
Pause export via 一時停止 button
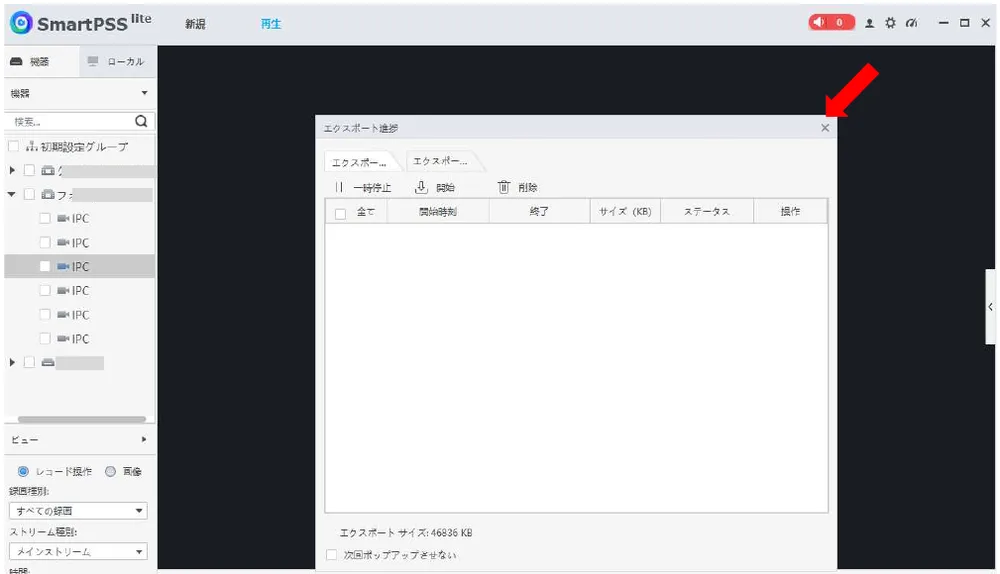363,188
